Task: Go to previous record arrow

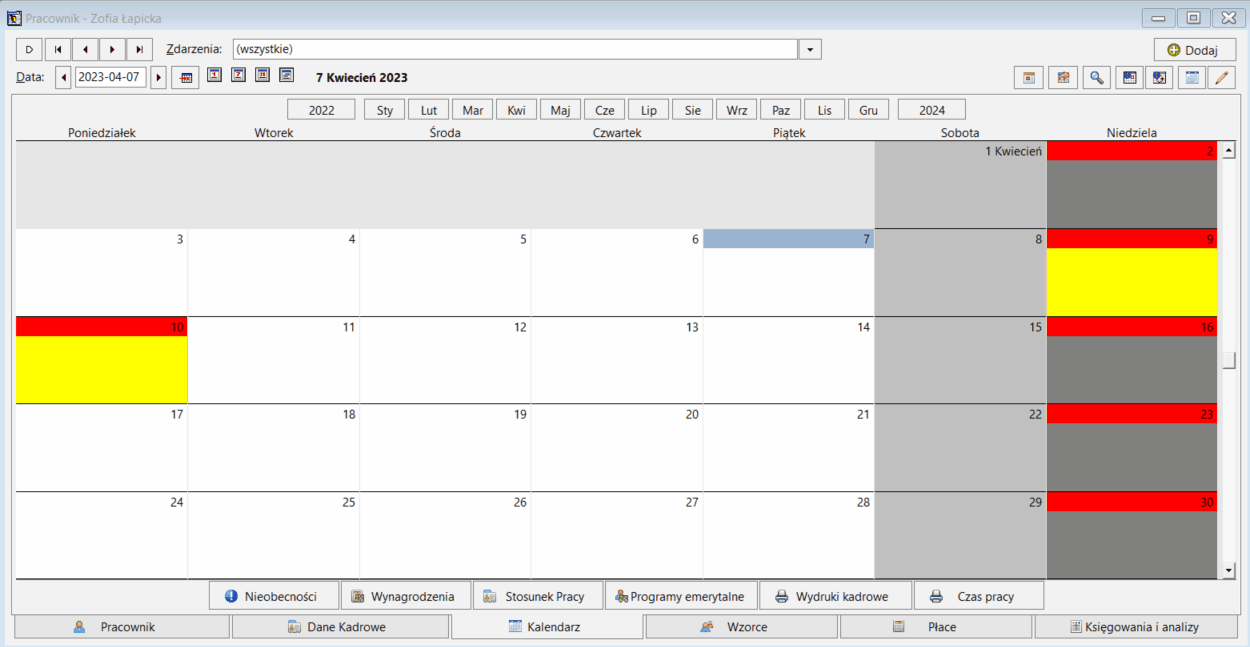Action: pyautogui.click(x=85, y=49)
